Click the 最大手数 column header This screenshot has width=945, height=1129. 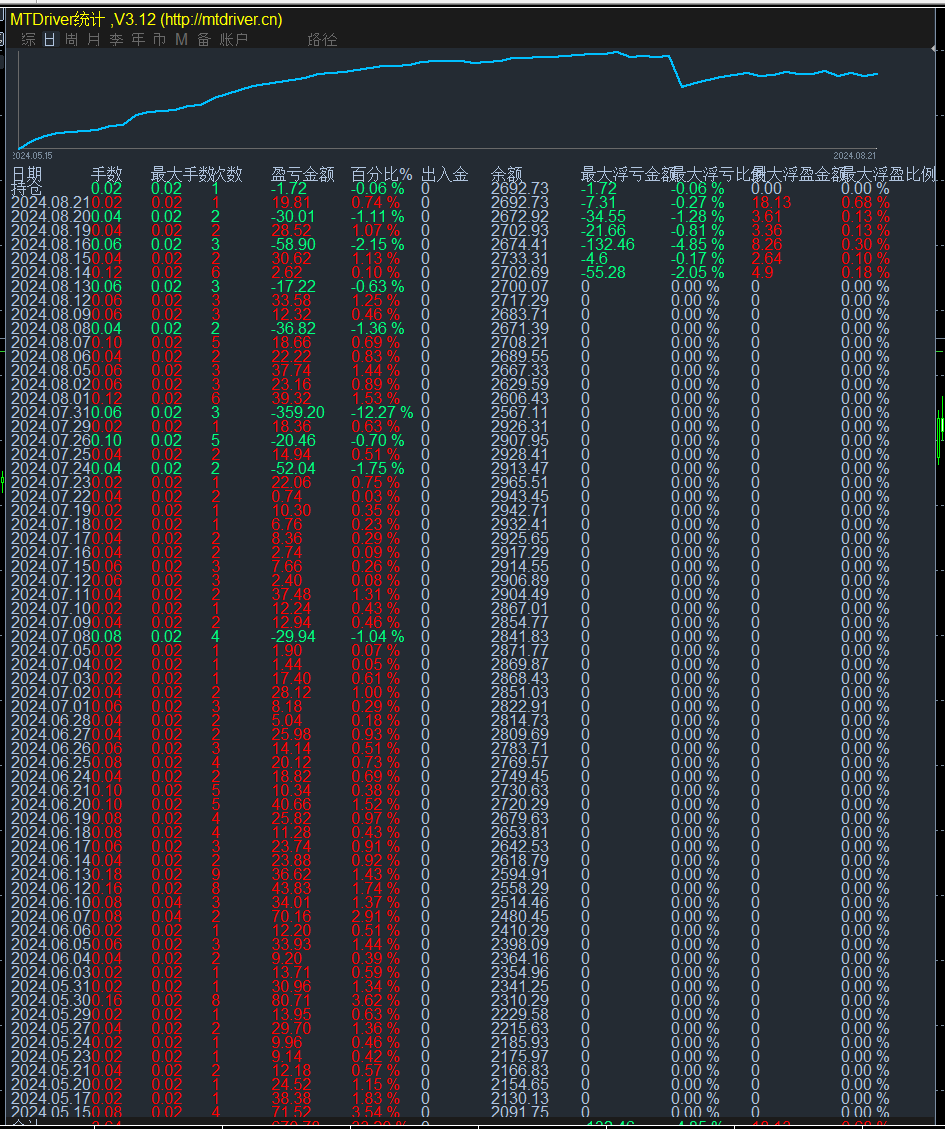(181, 174)
